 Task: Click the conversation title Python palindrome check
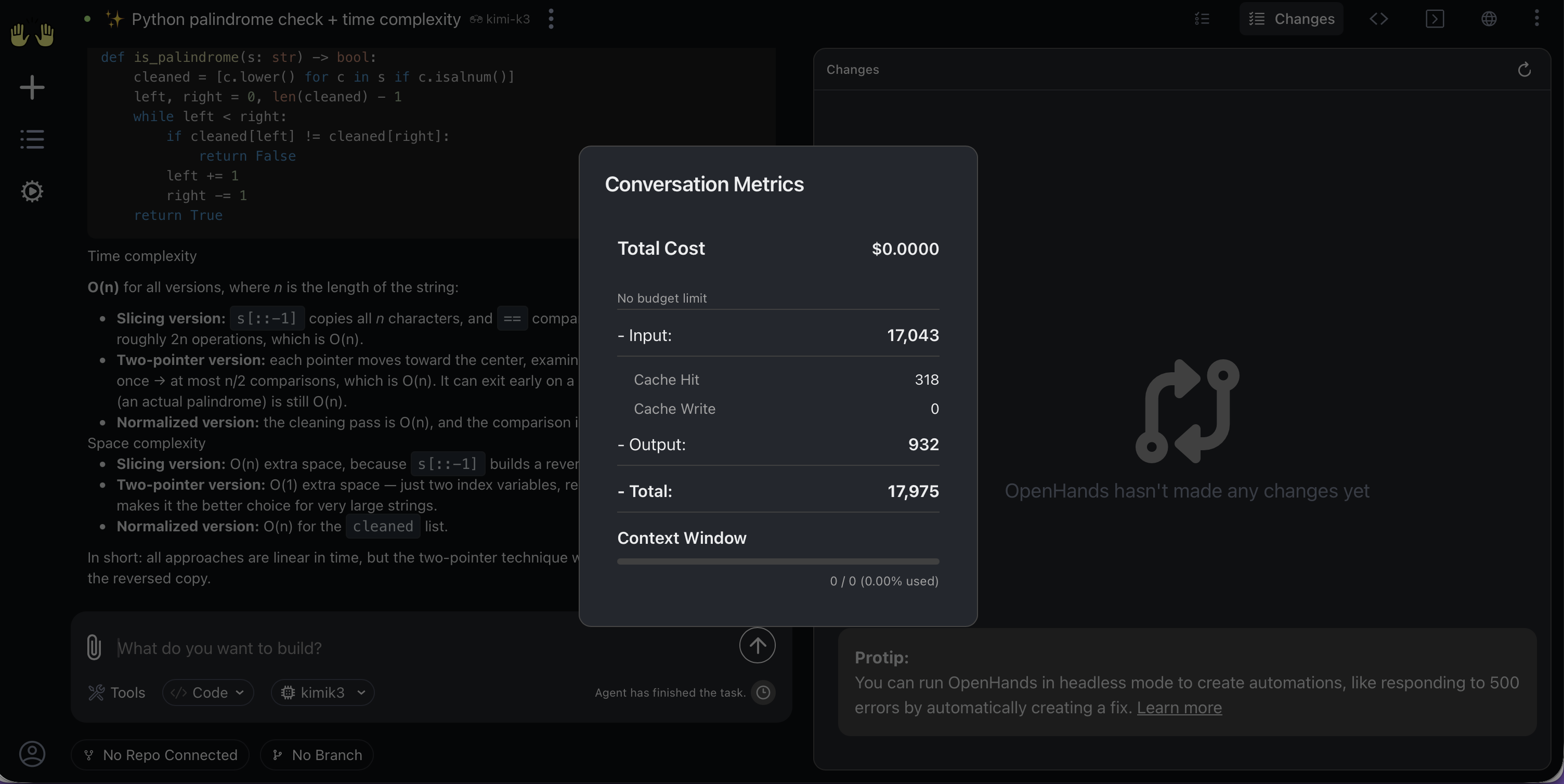[296, 19]
